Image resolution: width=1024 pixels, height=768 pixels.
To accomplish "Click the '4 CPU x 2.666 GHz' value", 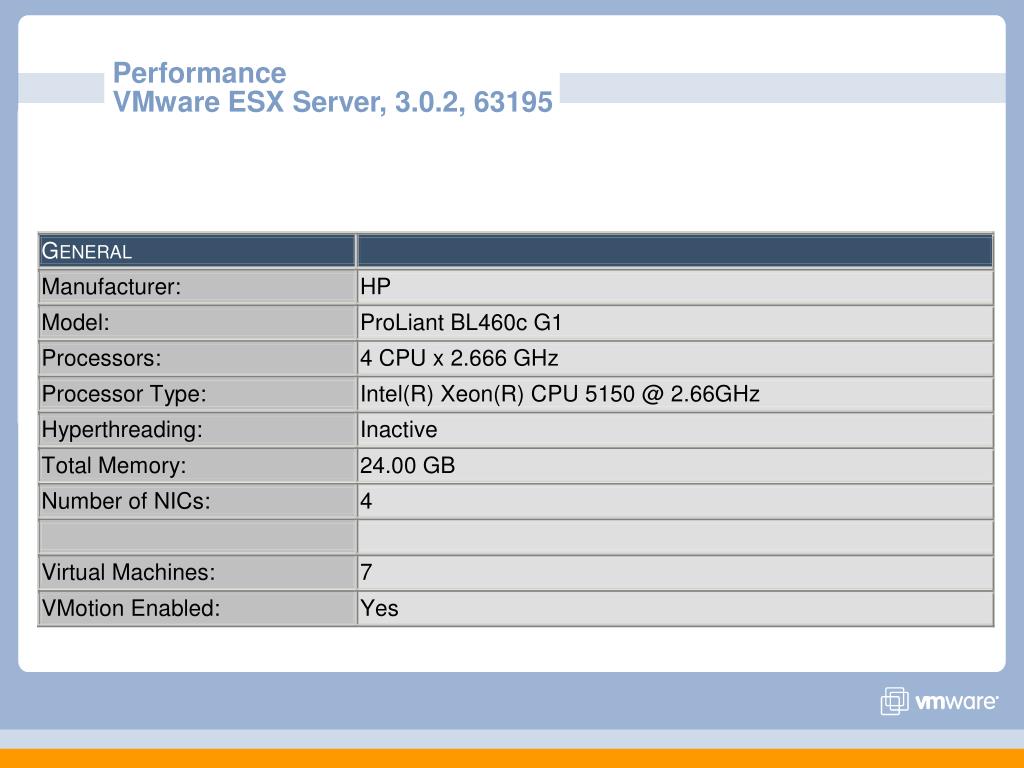I will pyautogui.click(x=459, y=358).
